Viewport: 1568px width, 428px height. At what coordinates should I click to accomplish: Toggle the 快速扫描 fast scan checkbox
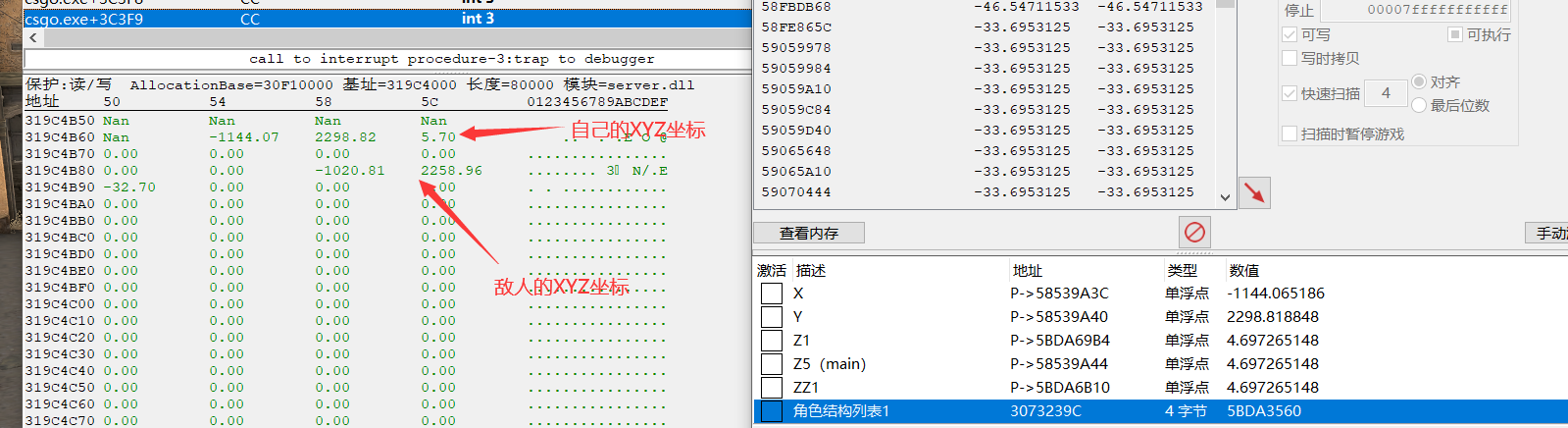1290,93
